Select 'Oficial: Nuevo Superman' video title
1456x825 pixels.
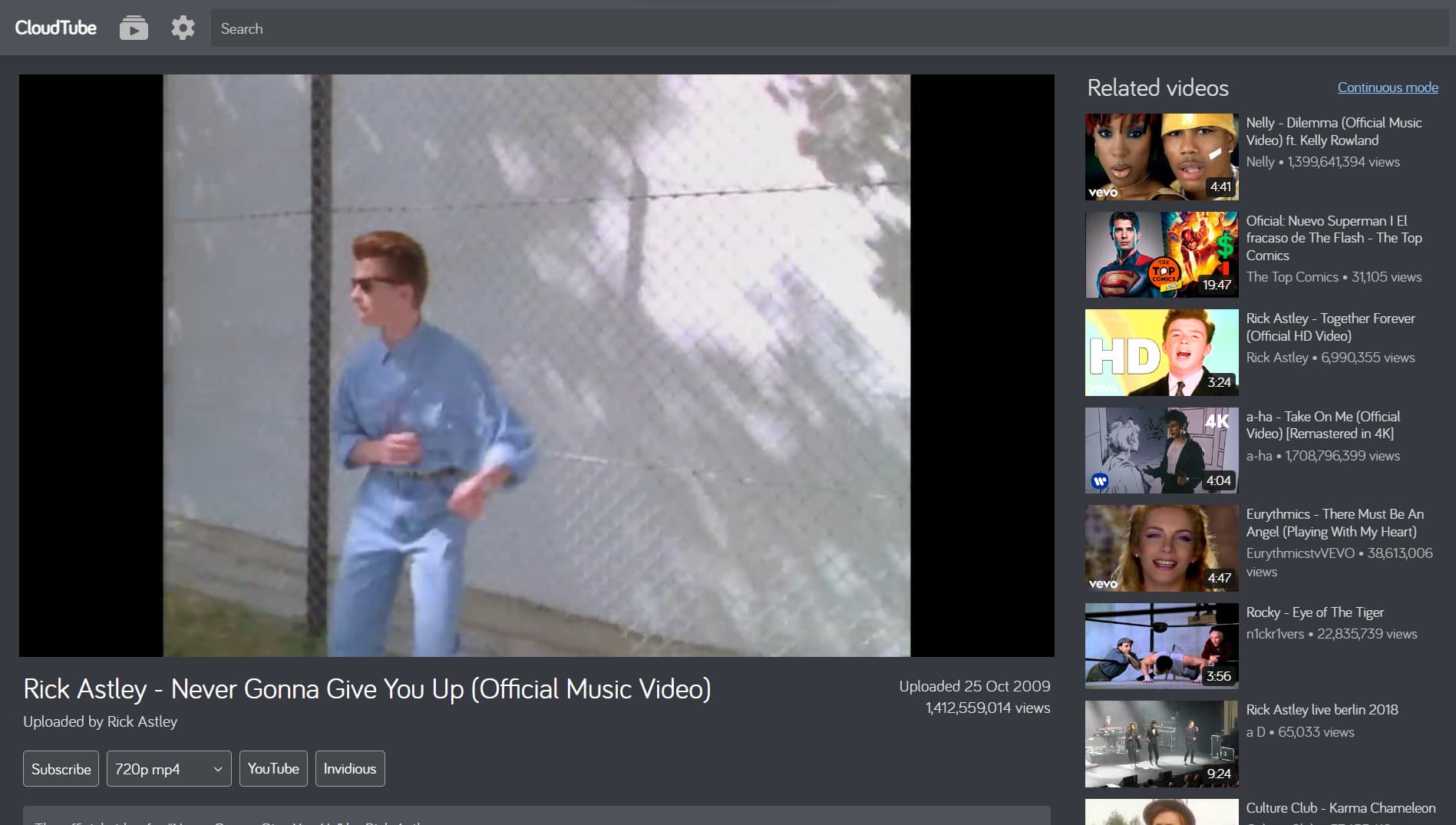tap(1334, 238)
